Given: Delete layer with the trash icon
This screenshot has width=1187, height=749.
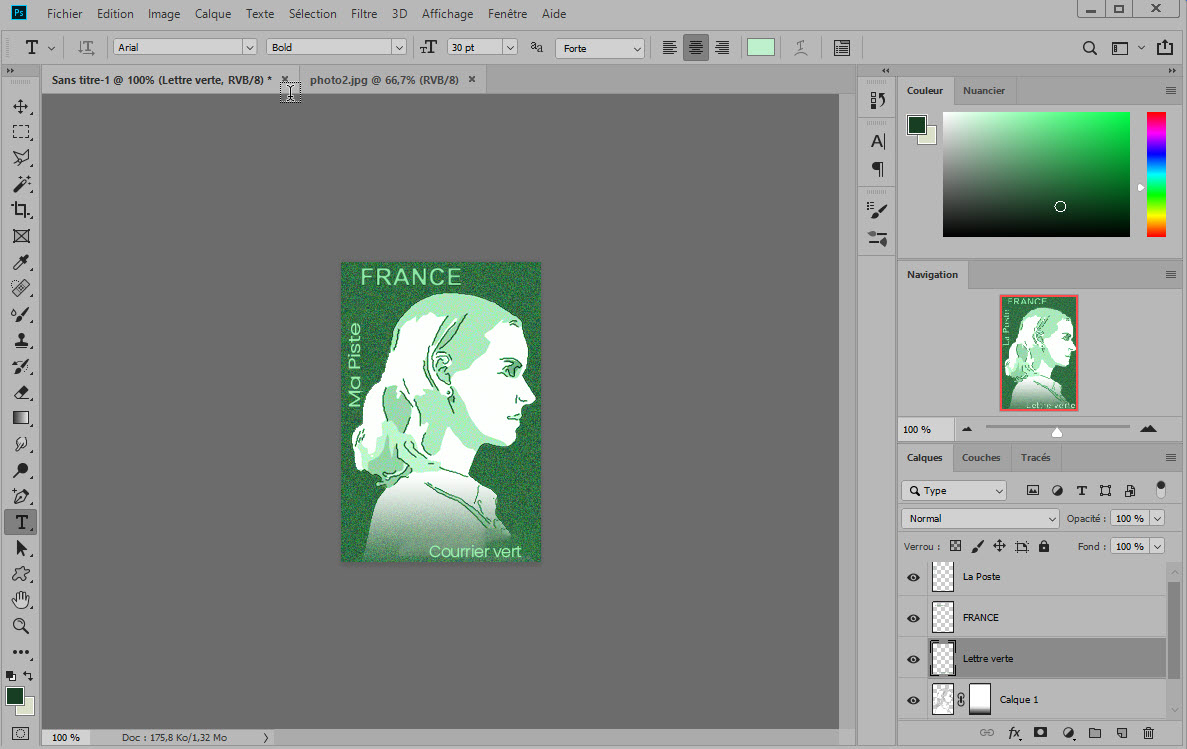Looking at the screenshot, I should 1148,732.
